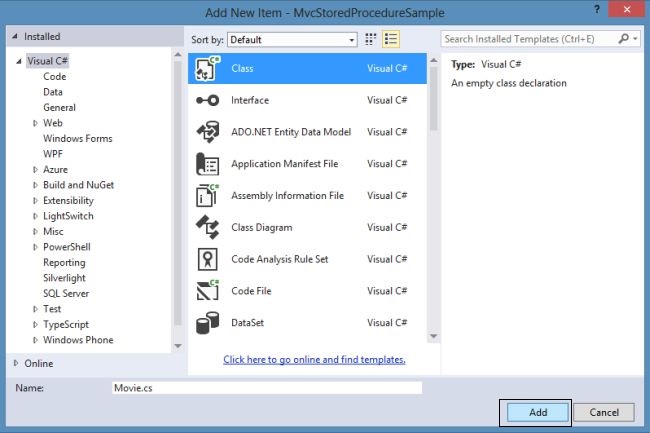Select the Reporting category
The width and height of the screenshot is (650, 433).
point(64,263)
